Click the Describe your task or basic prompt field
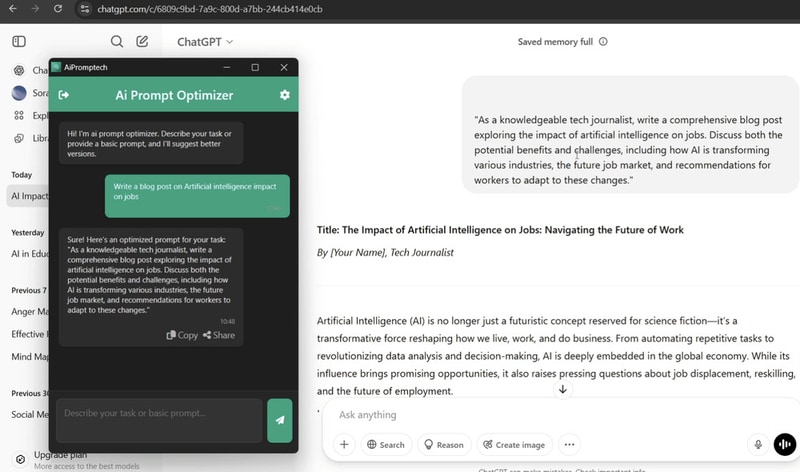The height and width of the screenshot is (472, 800). [159, 421]
